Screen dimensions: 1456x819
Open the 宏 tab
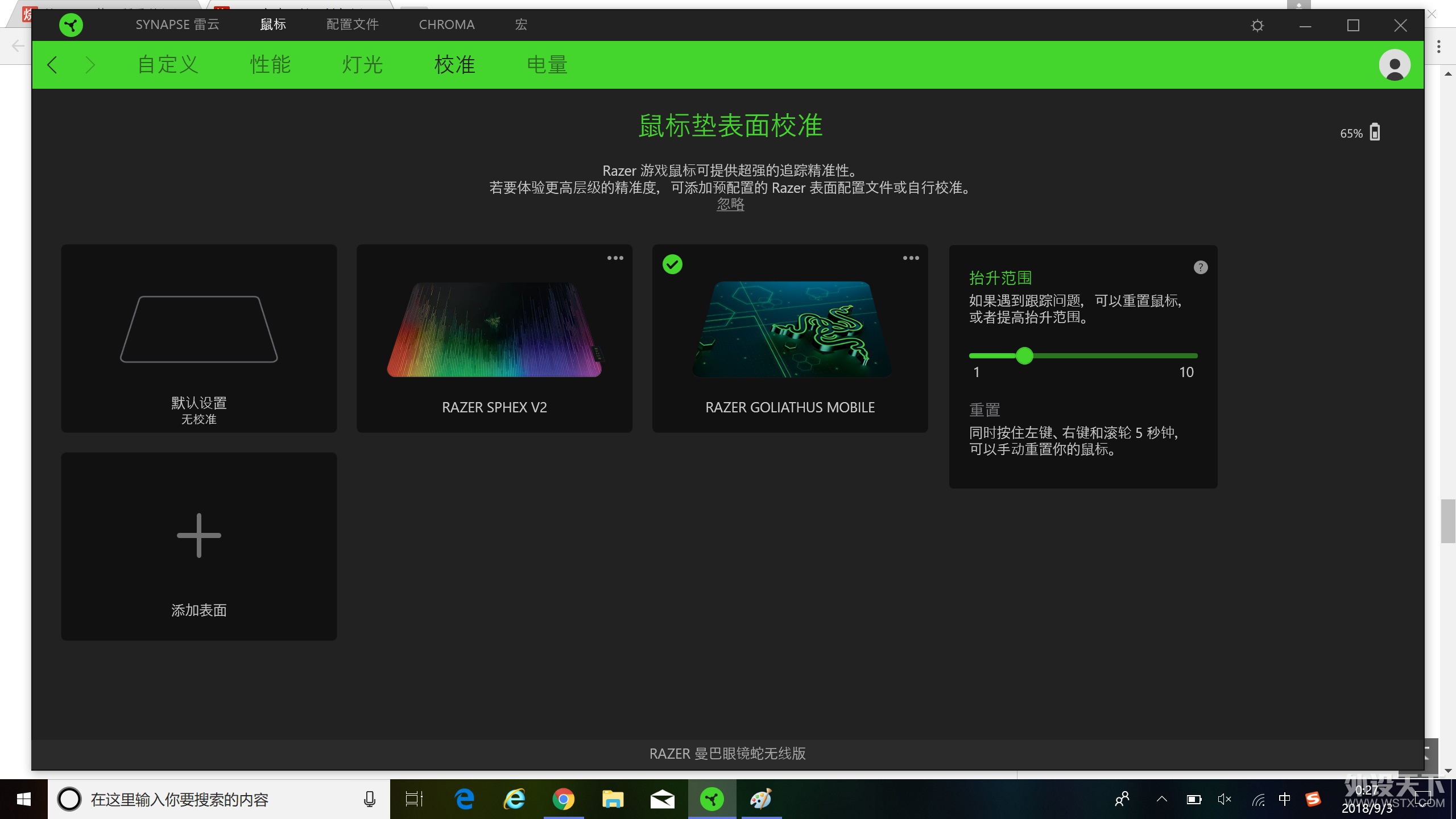521,24
